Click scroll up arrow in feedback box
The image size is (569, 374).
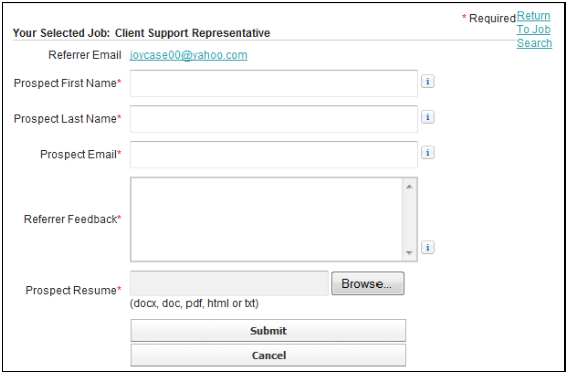409,187
